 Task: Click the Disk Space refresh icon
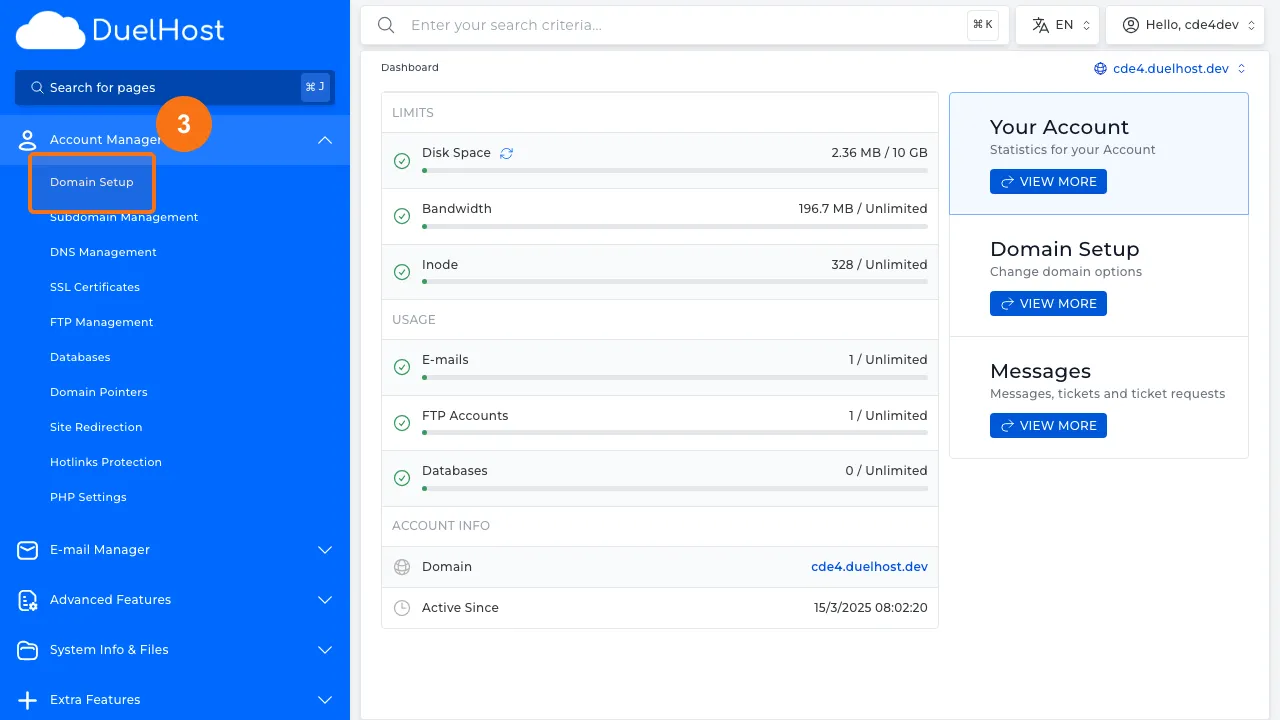point(506,153)
